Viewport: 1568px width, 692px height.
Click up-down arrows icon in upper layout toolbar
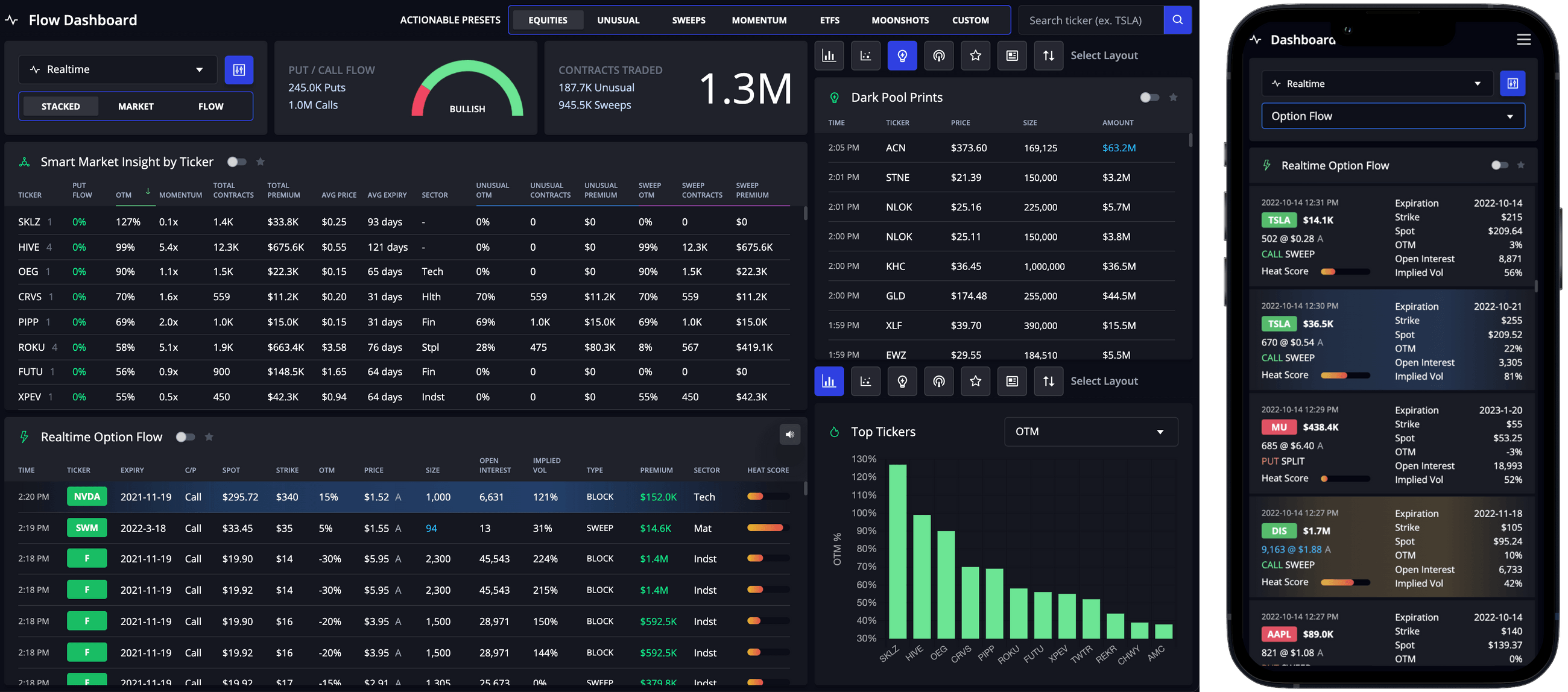point(1048,55)
